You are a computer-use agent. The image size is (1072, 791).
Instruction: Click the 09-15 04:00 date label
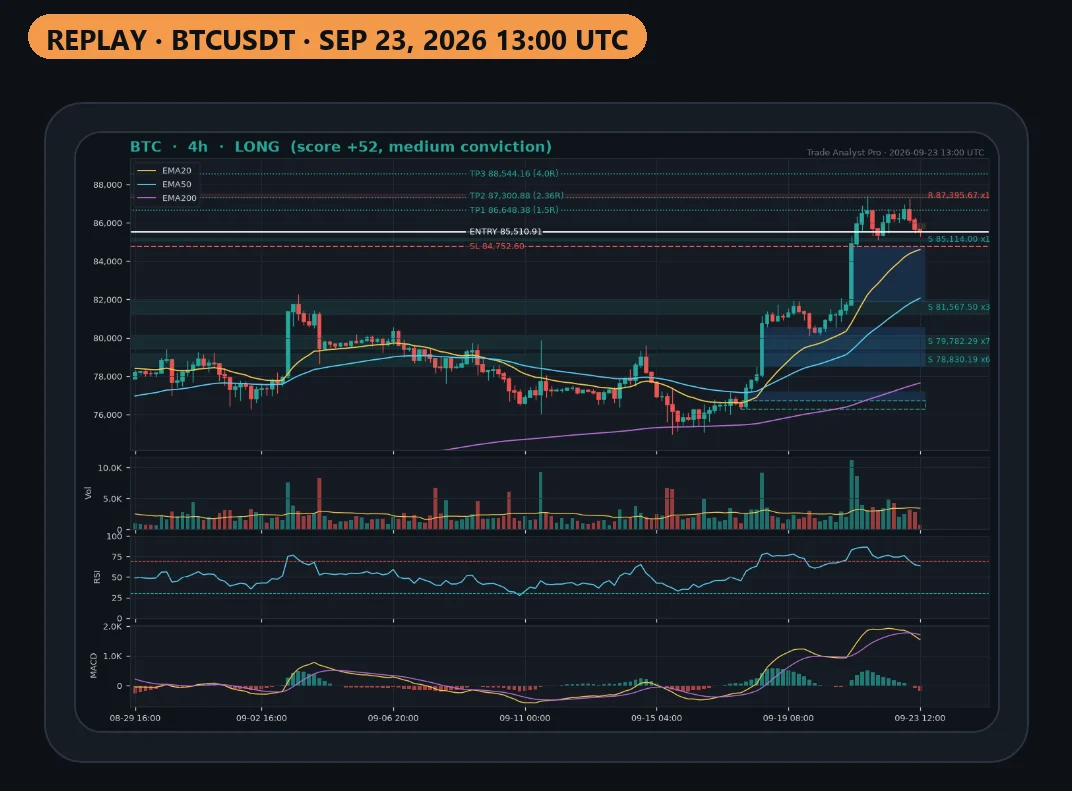click(x=656, y=718)
